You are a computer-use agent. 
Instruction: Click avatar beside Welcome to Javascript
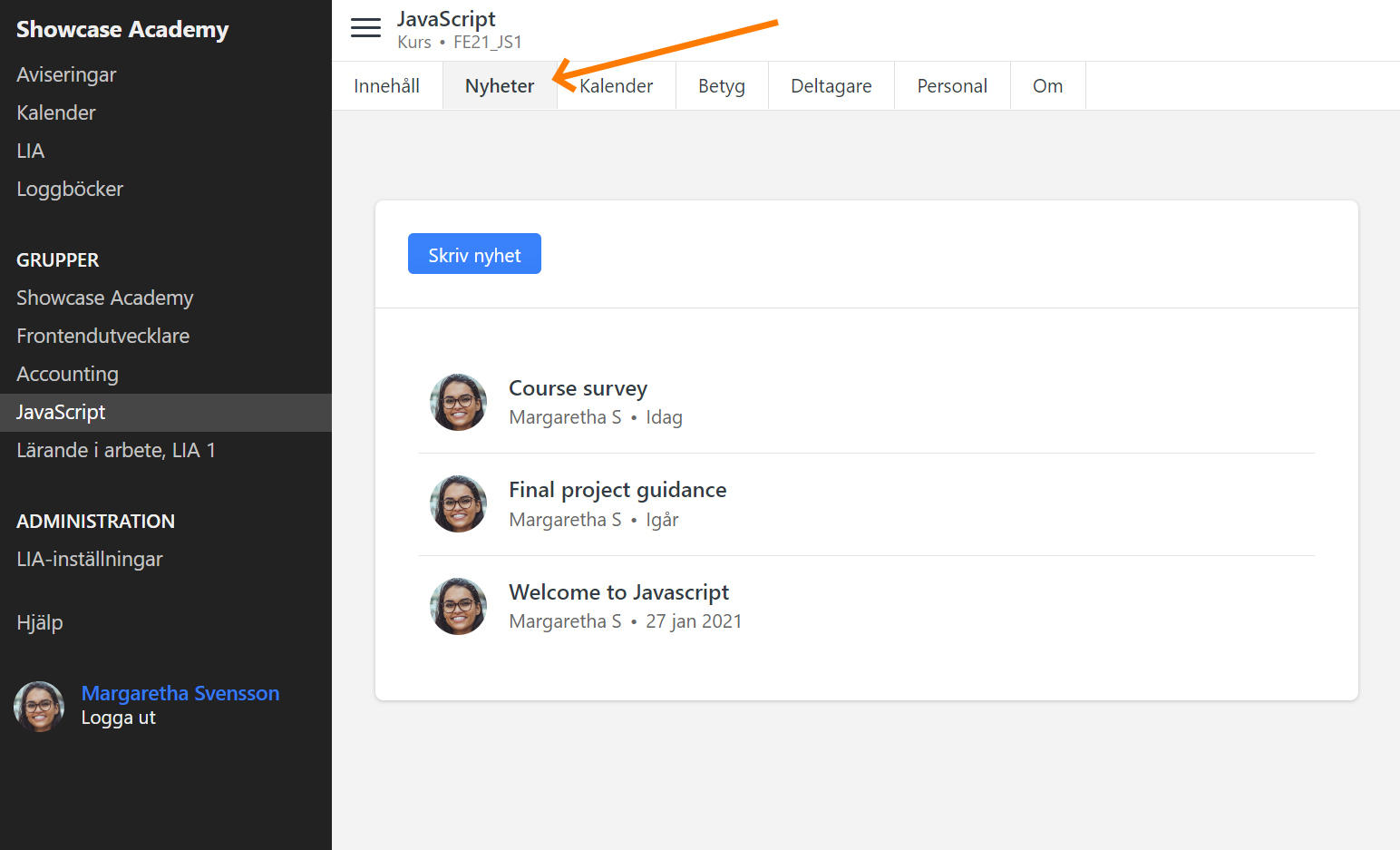(x=458, y=606)
